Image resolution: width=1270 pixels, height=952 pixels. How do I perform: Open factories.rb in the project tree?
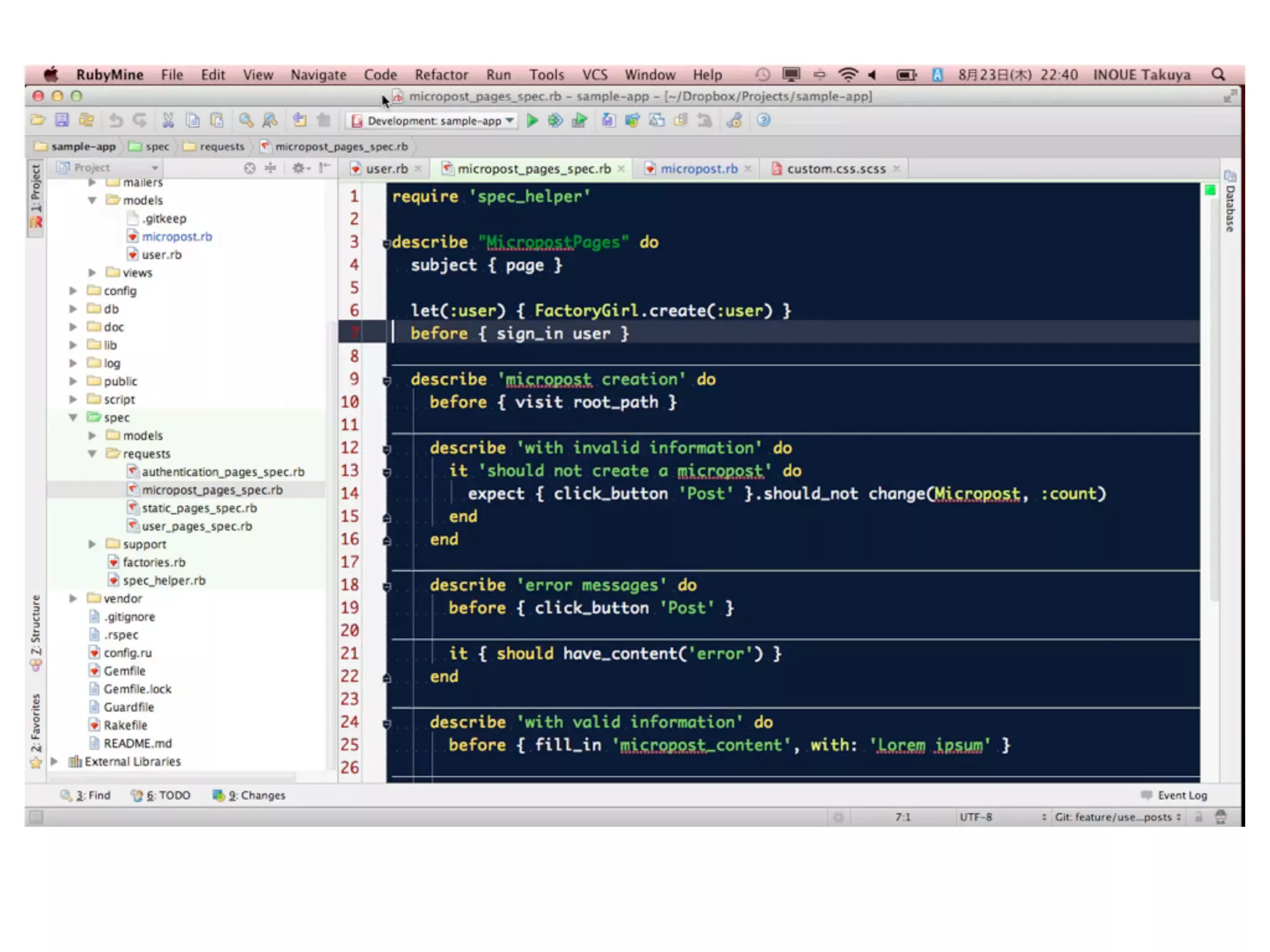coord(154,562)
